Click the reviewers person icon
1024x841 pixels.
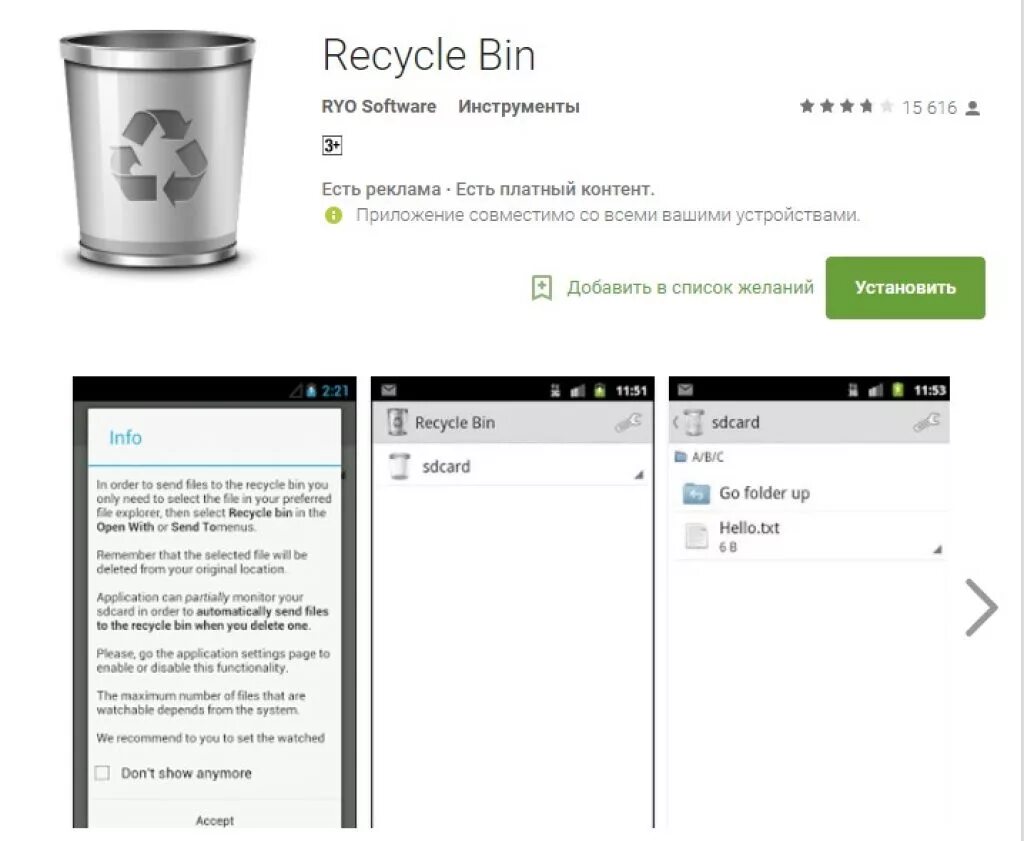[x=972, y=108]
